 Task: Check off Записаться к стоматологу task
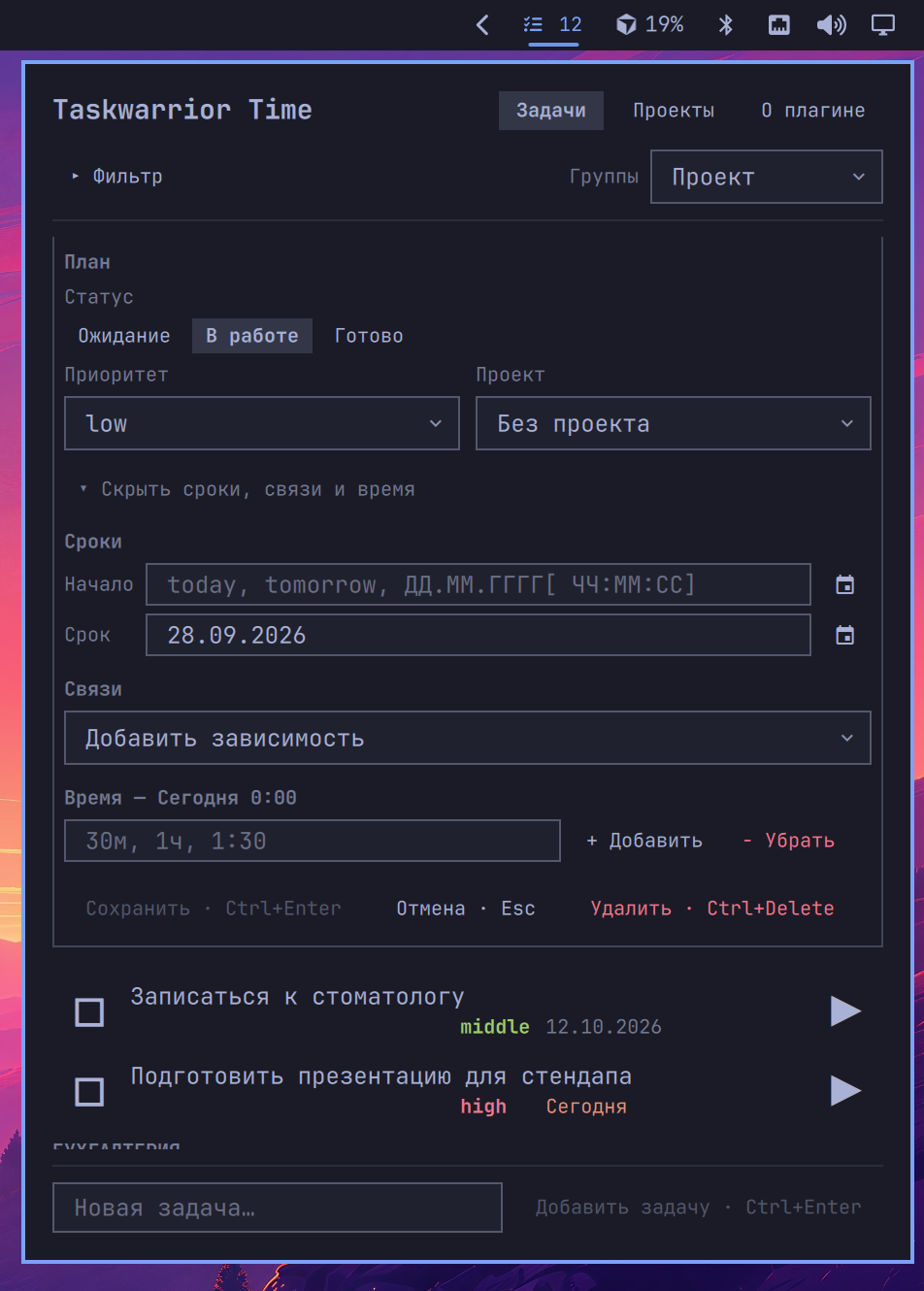pos(89,1012)
